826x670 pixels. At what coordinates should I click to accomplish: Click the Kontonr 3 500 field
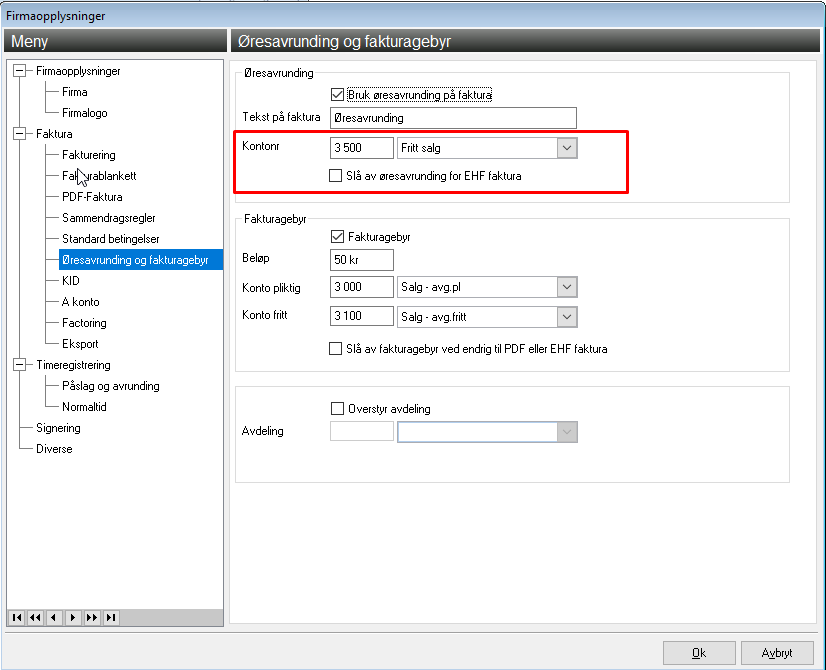pyautogui.click(x=361, y=148)
